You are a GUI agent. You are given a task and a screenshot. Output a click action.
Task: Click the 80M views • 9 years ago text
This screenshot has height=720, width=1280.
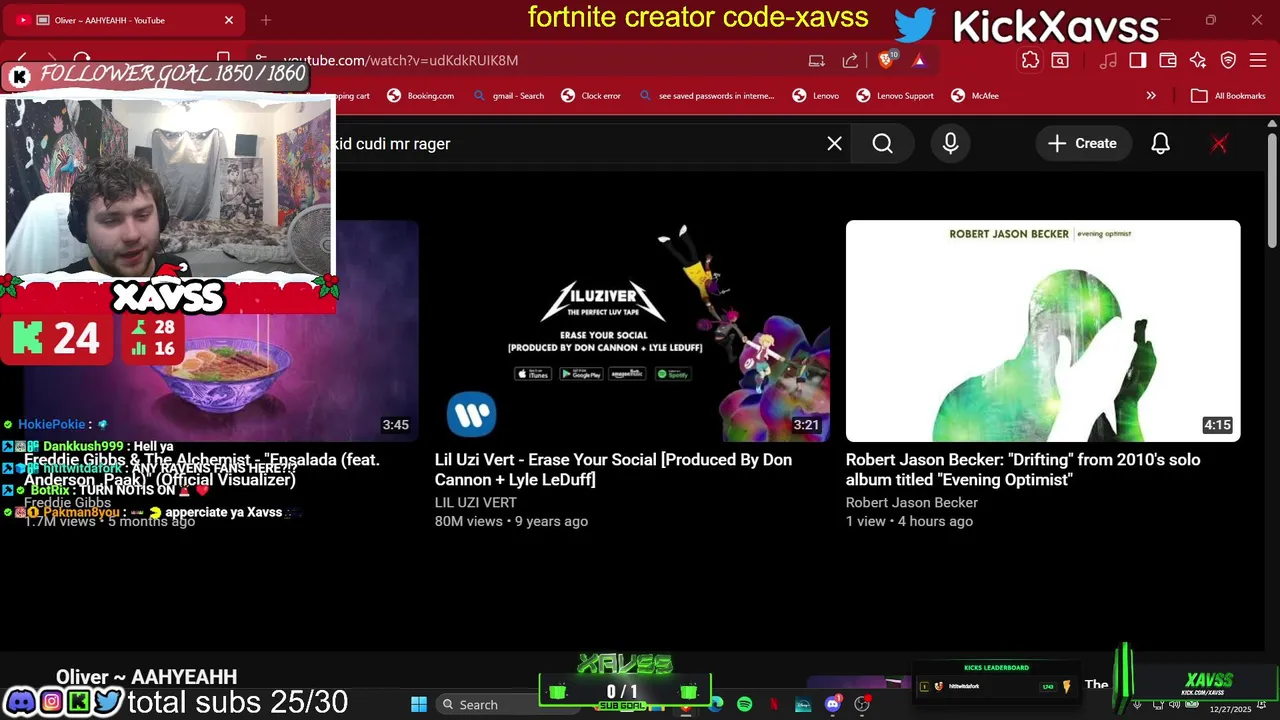(511, 521)
